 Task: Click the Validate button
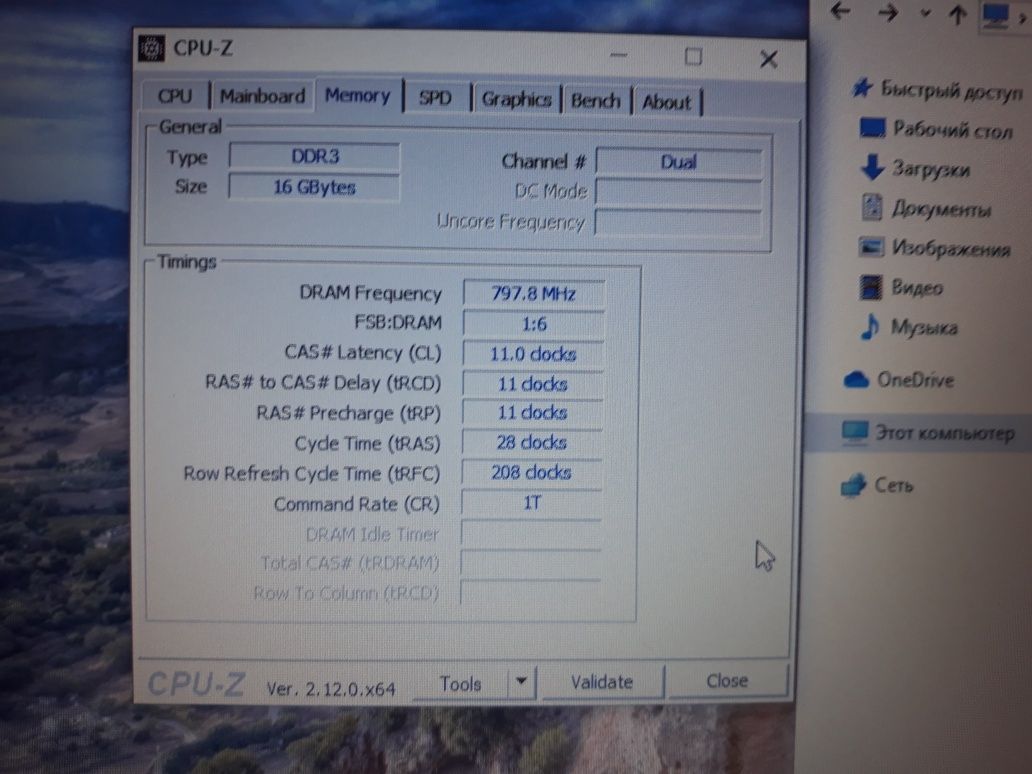[602, 682]
